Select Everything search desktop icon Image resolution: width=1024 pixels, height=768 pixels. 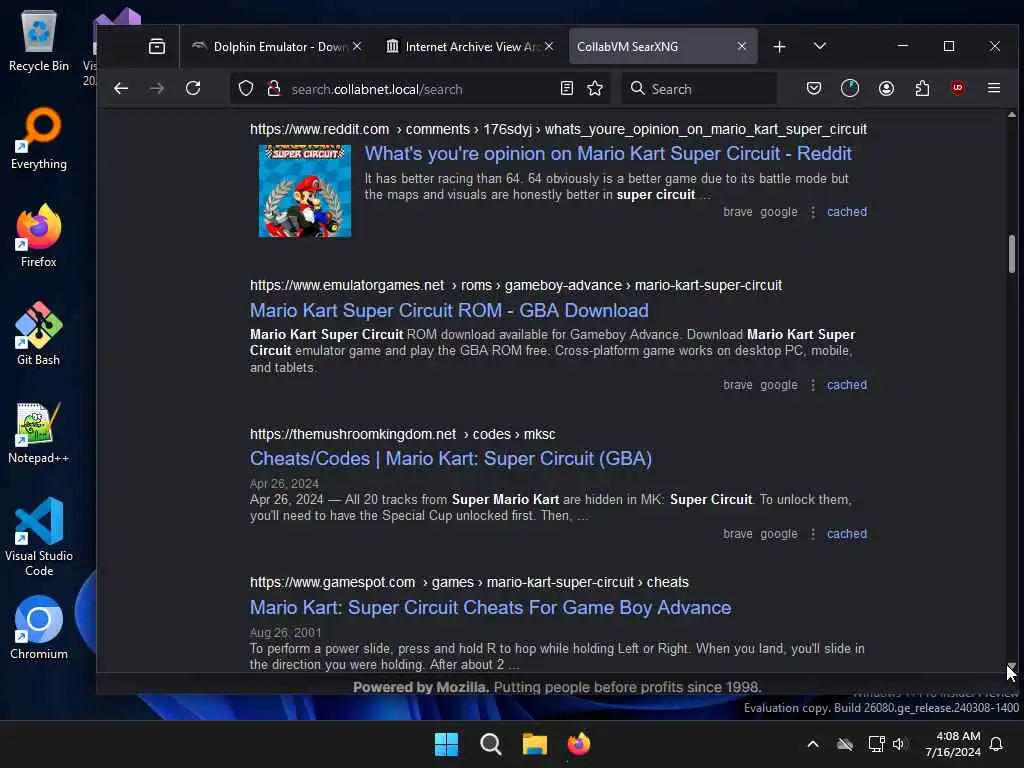39,138
